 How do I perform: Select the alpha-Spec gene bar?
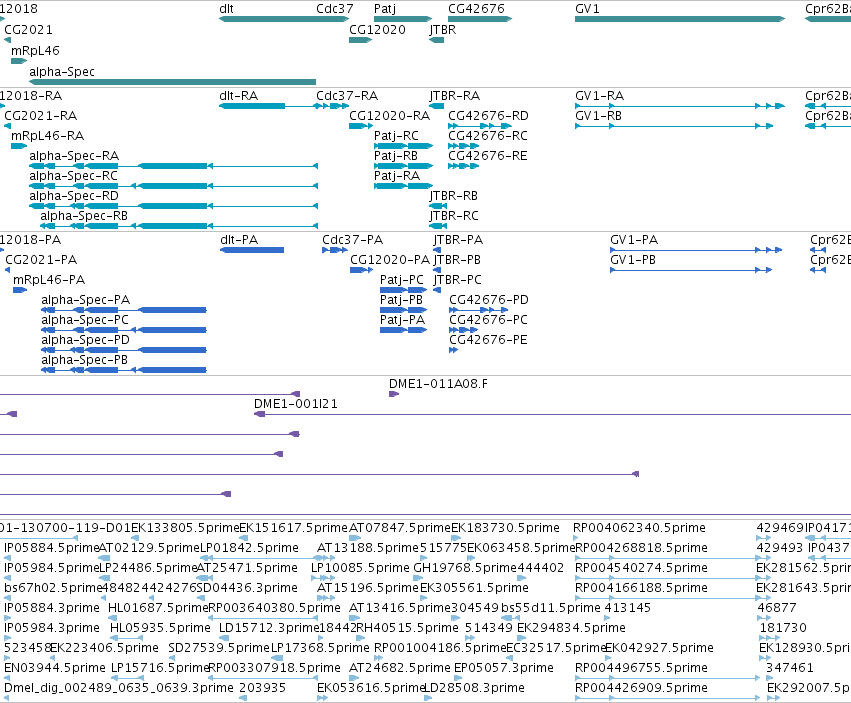tap(172, 82)
